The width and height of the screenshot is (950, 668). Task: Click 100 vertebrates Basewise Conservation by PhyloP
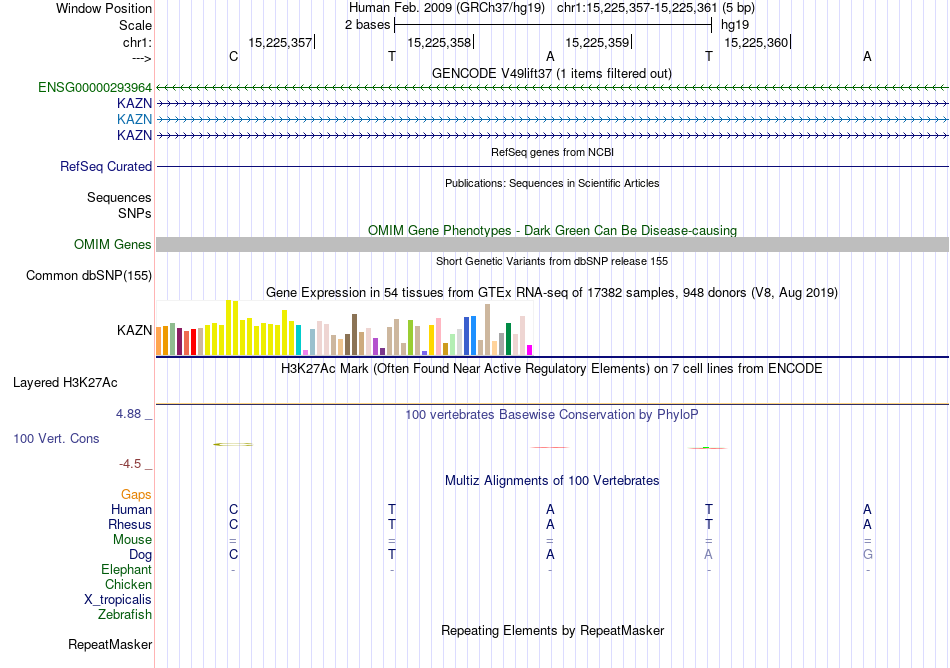[552, 414]
